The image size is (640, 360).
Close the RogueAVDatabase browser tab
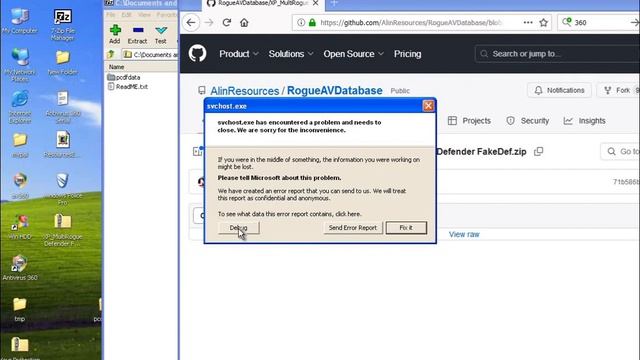pyautogui.click(x=316, y=3)
